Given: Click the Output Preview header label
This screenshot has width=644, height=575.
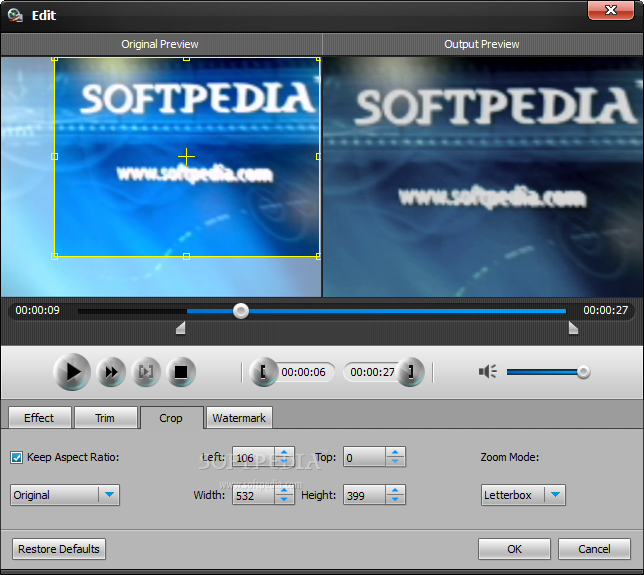Looking at the screenshot, I should pyautogui.click(x=482, y=44).
